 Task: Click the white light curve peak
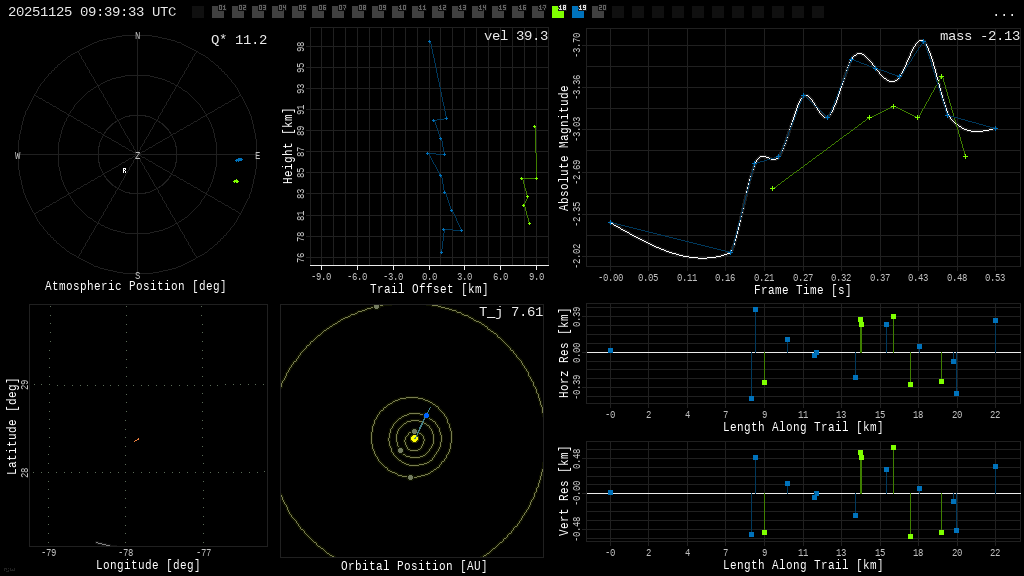(921, 41)
